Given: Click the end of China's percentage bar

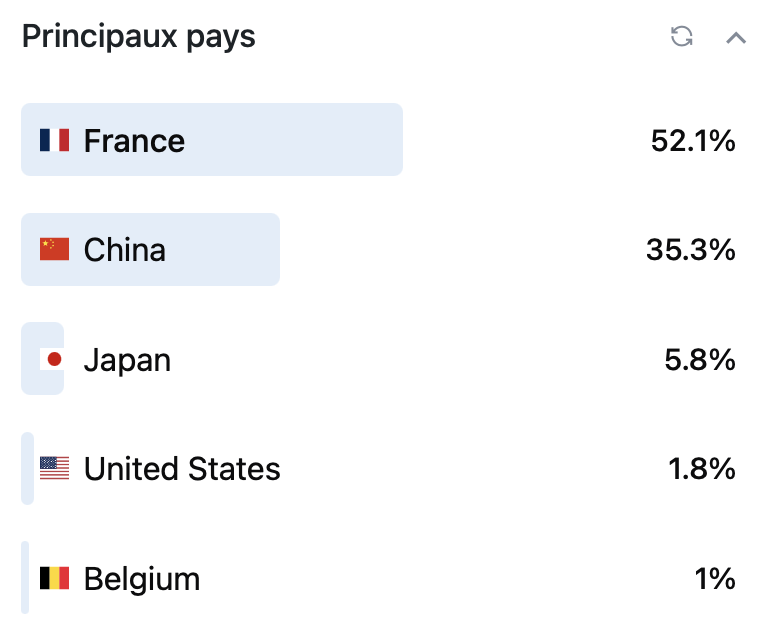Looking at the screenshot, I should pos(273,249).
